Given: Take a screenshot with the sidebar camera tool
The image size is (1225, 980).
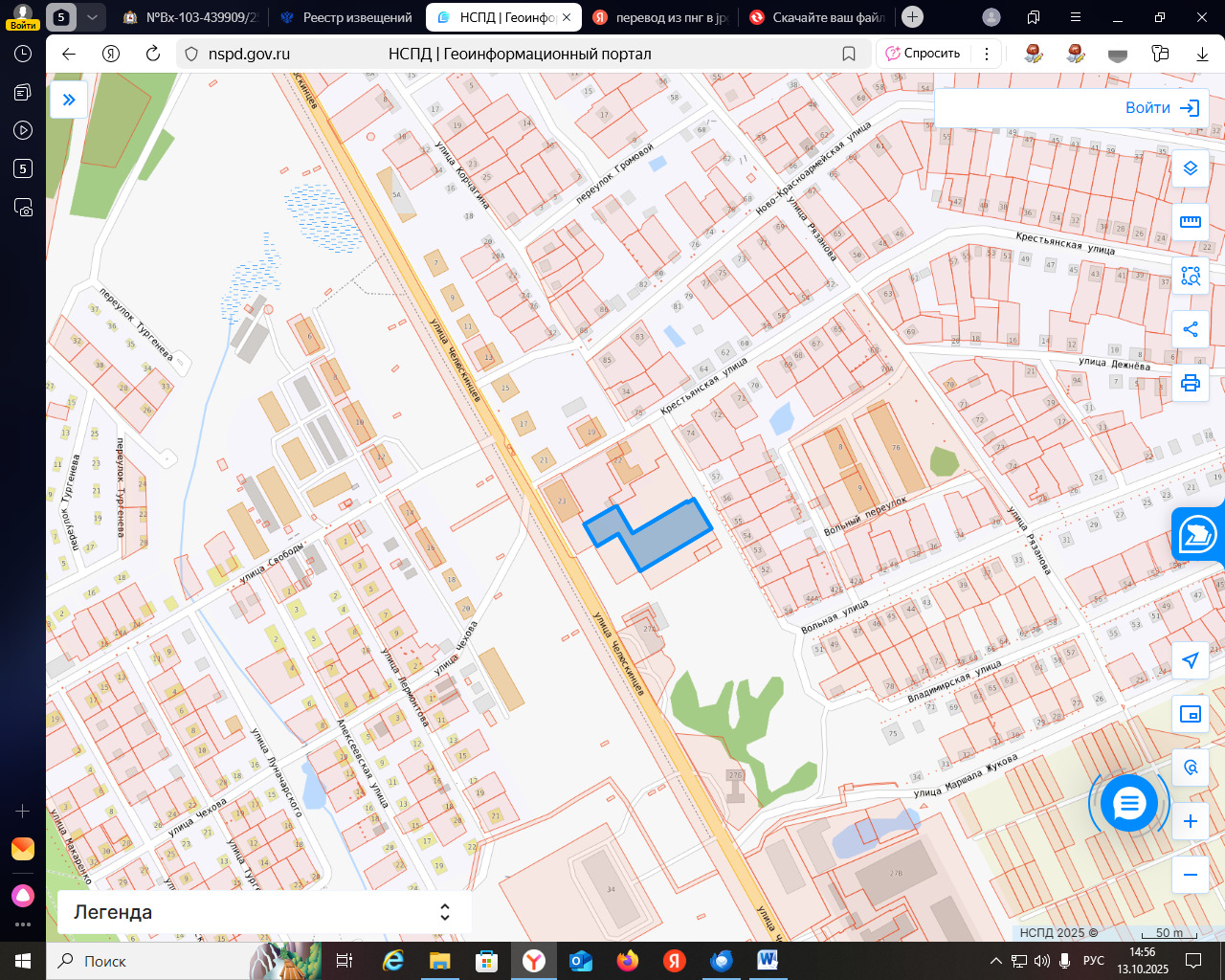Looking at the screenshot, I should (x=23, y=207).
